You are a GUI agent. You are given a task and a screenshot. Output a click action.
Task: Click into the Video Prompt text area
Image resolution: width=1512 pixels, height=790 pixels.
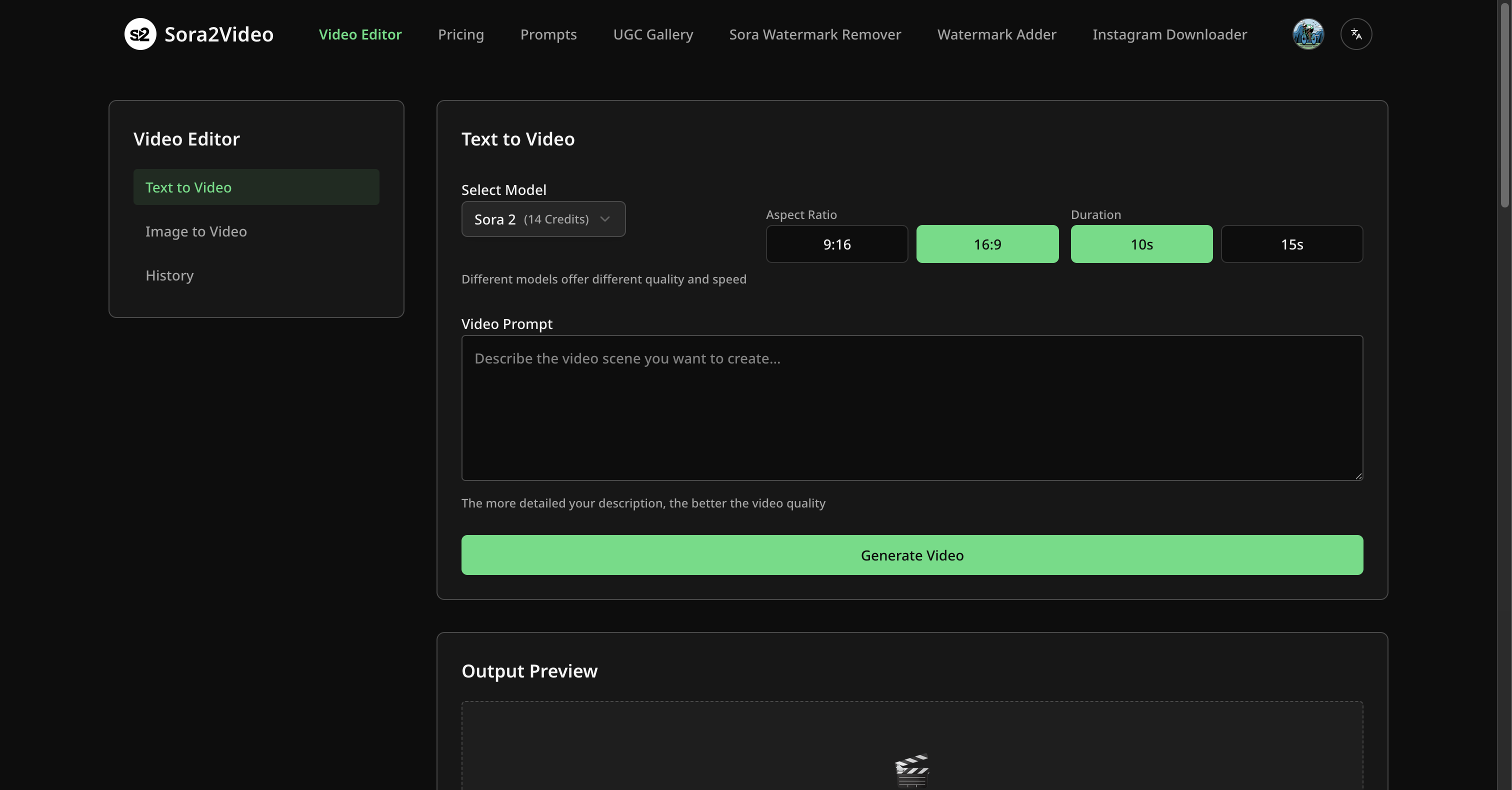point(911,408)
